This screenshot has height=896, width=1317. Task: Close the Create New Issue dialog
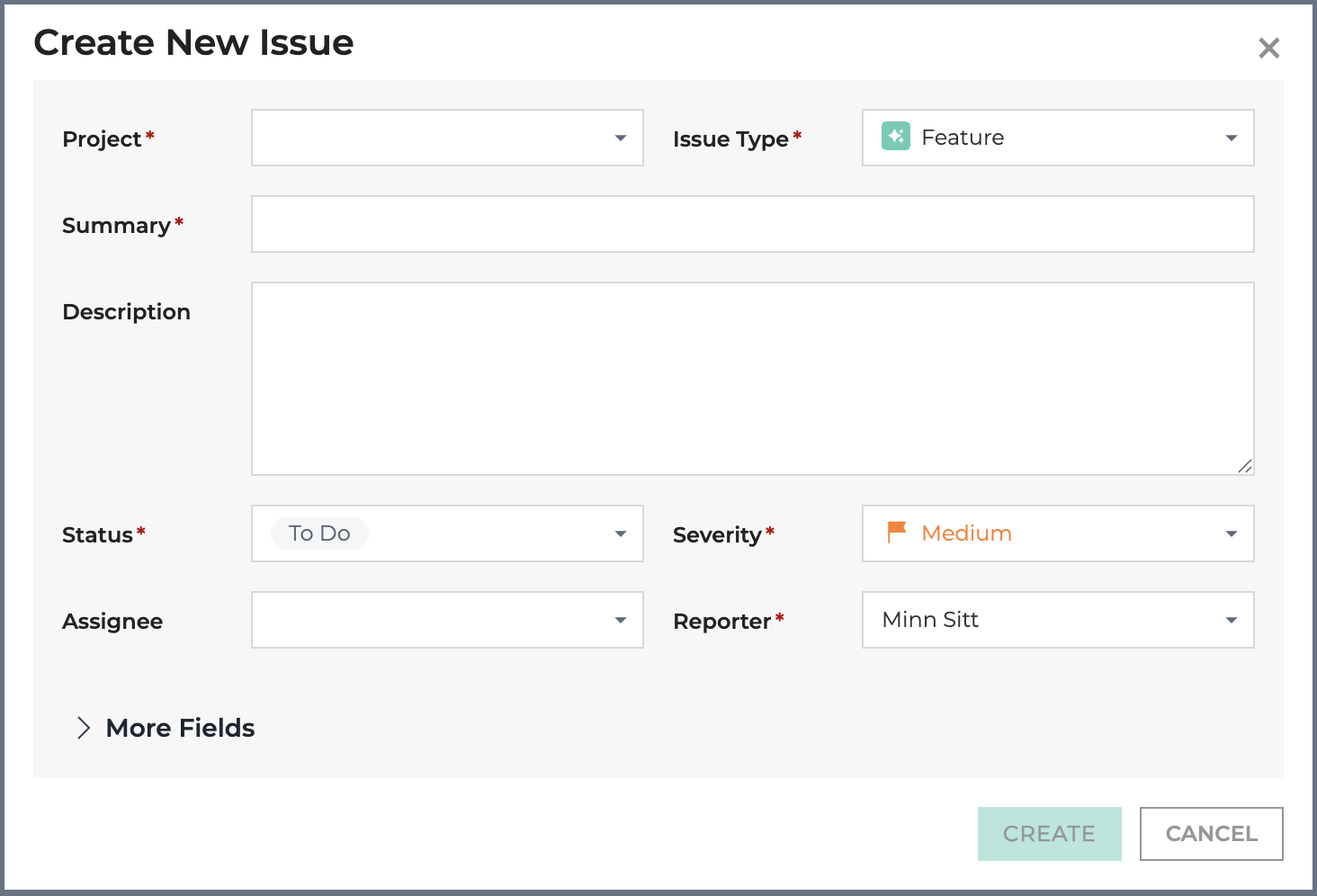(x=1268, y=49)
